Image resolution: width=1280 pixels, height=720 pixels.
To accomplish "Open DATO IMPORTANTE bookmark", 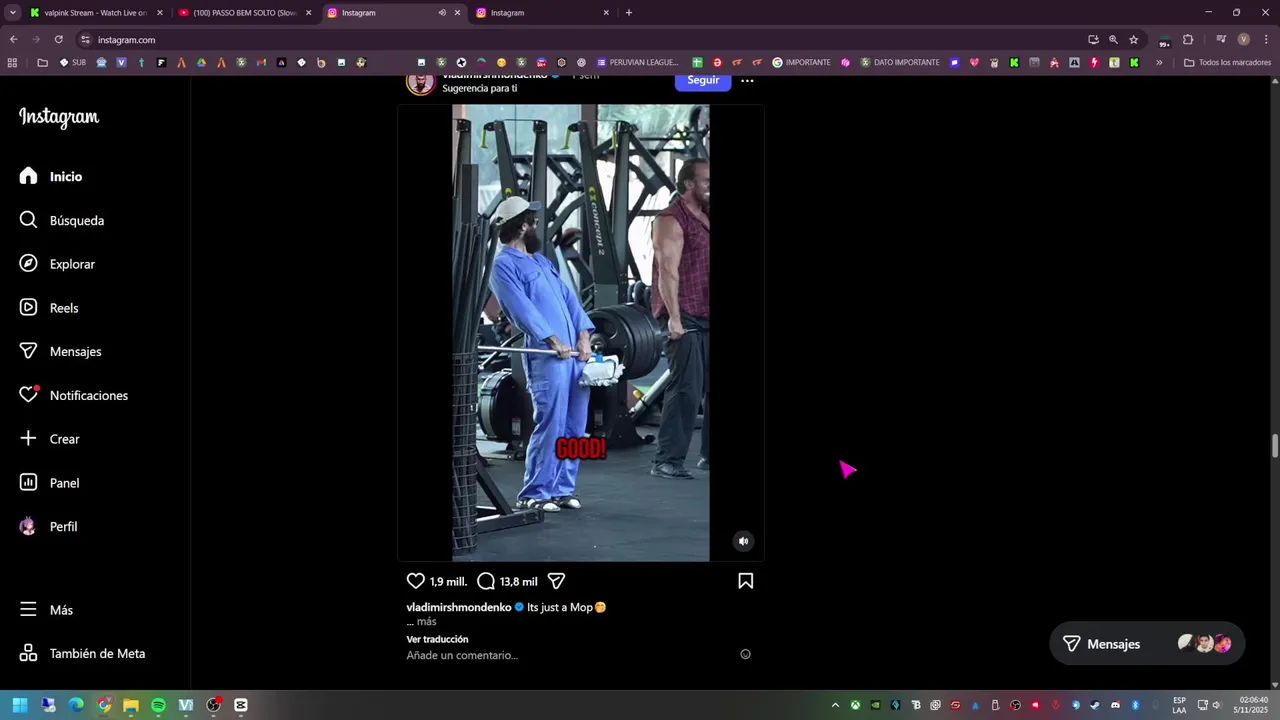I will pyautogui.click(x=899, y=62).
